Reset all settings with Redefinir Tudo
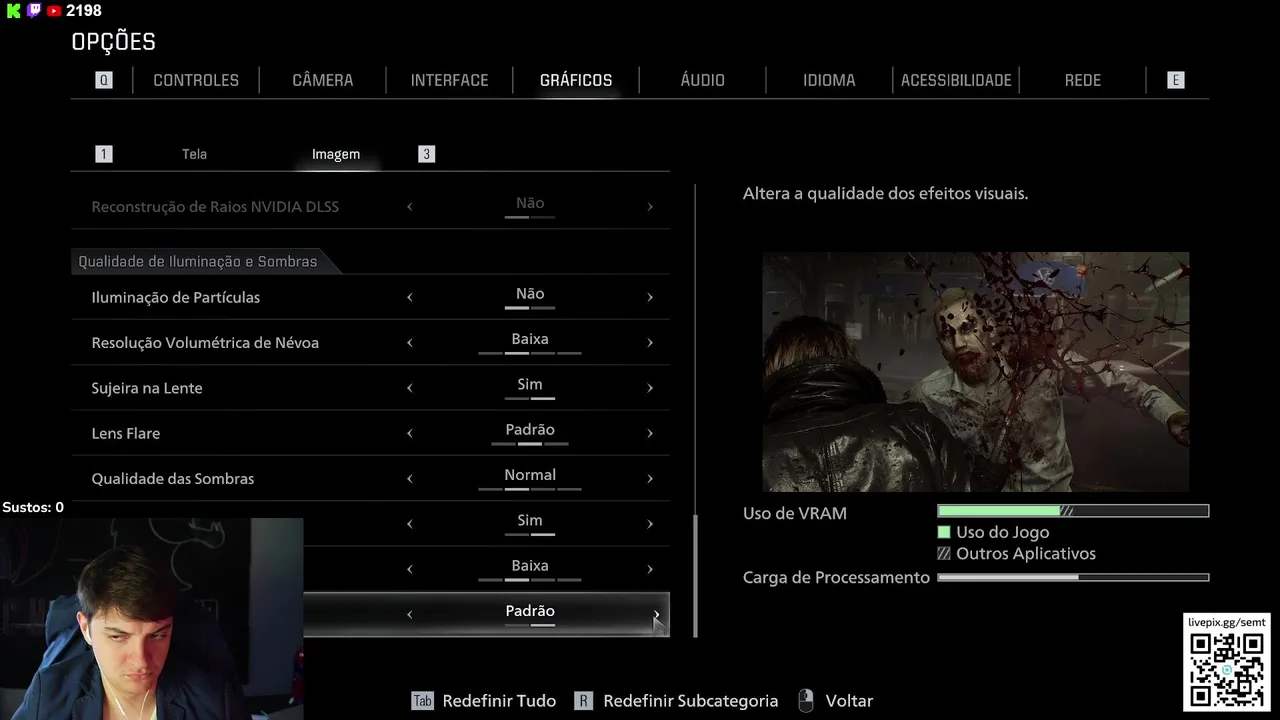The width and height of the screenshot is (1280, 720). [x=499, y=701]
